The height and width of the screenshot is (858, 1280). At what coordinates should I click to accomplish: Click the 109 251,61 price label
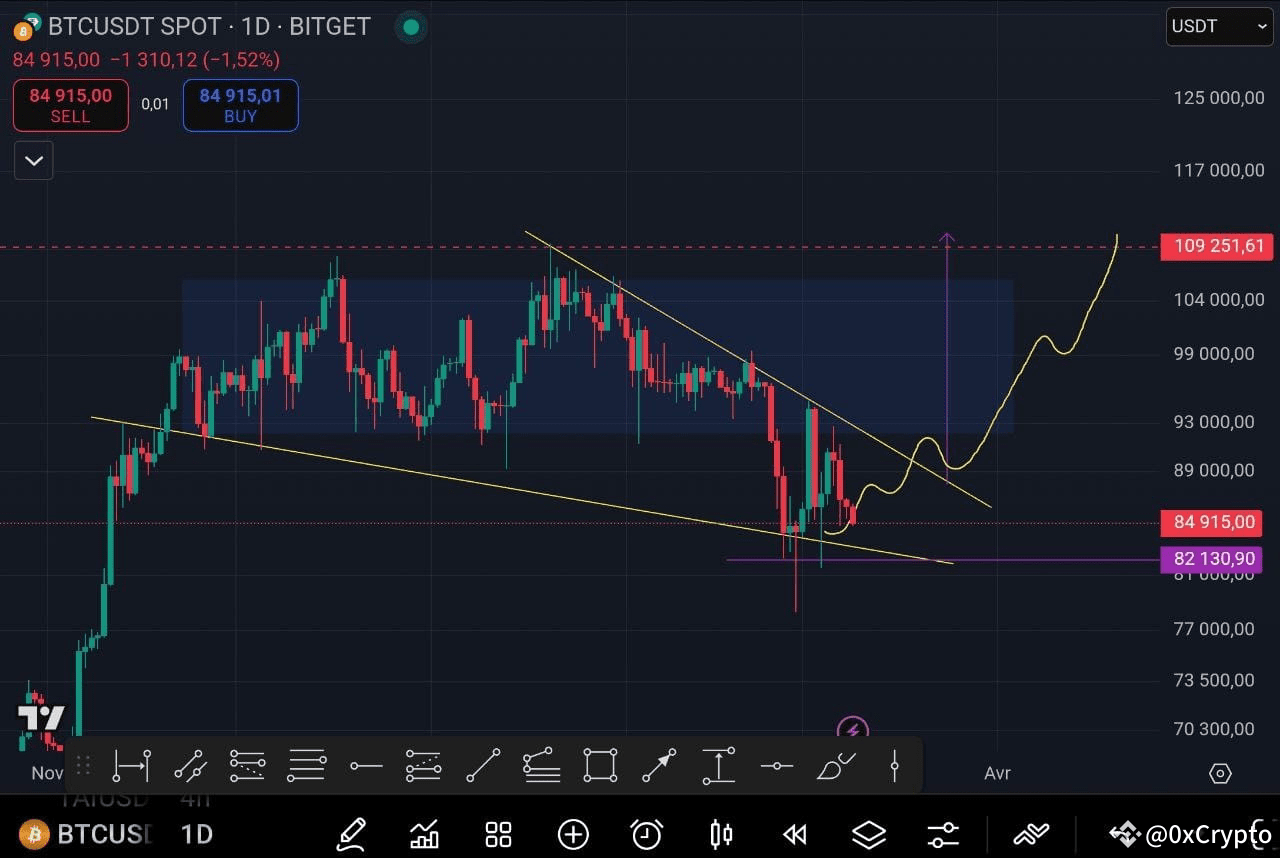click(1219, 246)
